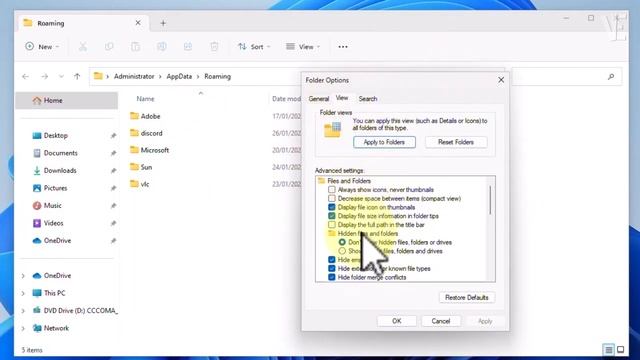Click the Cut scissors icon in toolbar

(83, 47)
